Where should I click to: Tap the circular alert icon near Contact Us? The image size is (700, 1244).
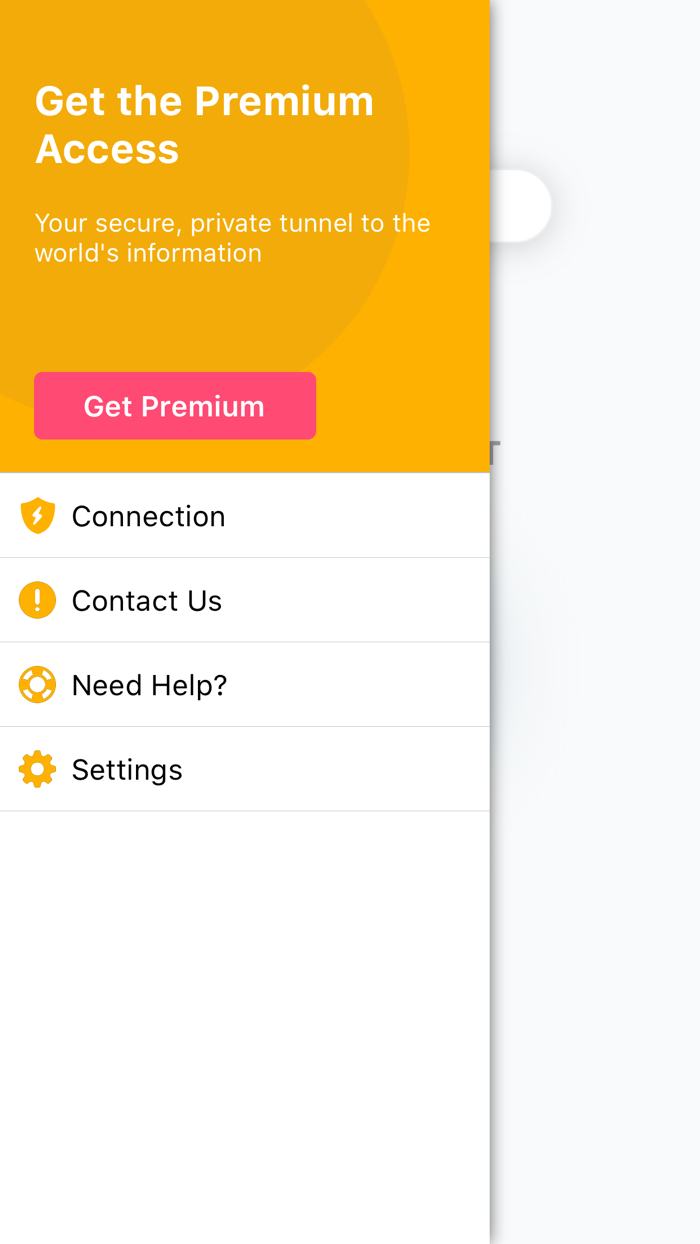click(36, 600)
